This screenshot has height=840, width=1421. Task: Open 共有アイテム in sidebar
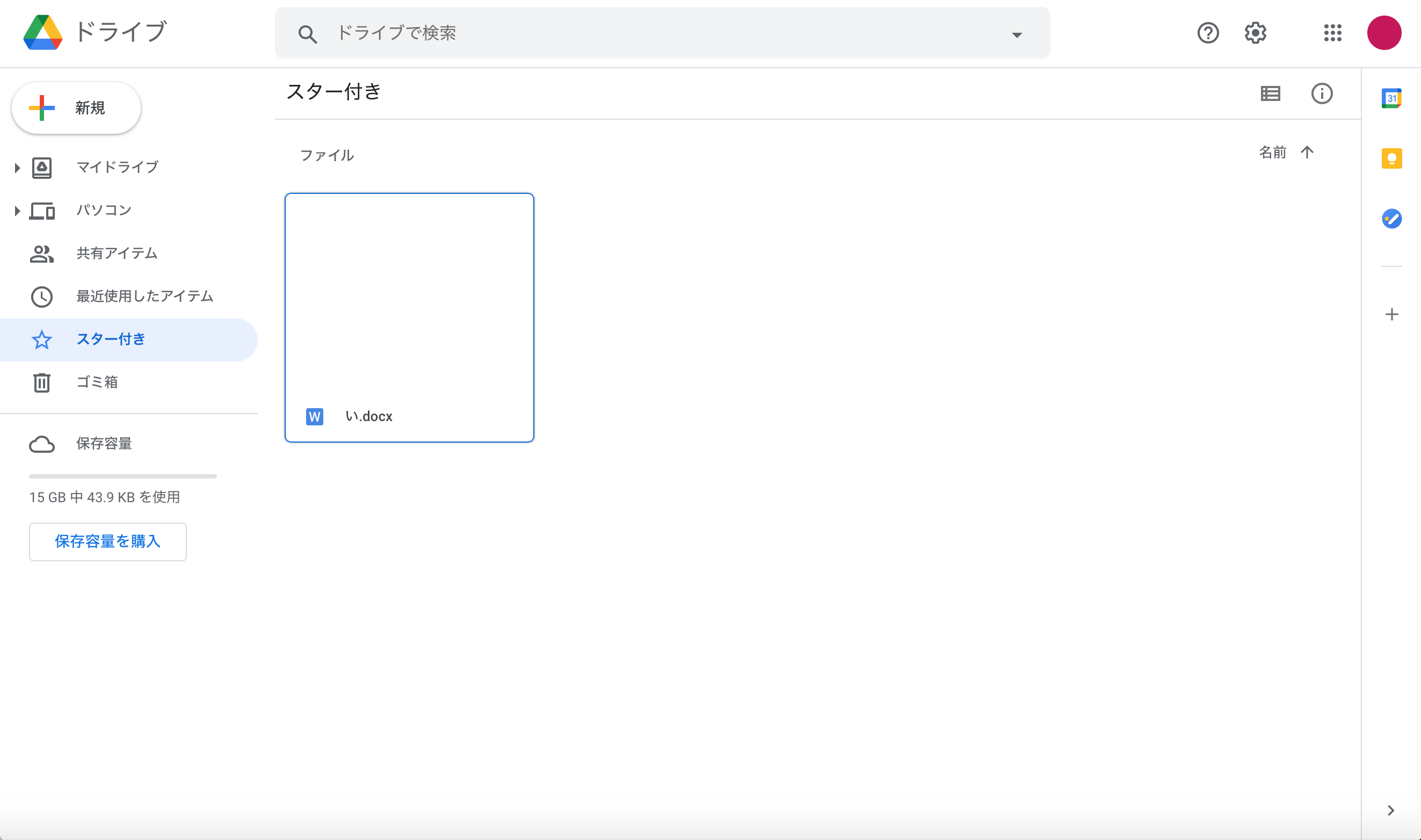(x=128, y=254)
